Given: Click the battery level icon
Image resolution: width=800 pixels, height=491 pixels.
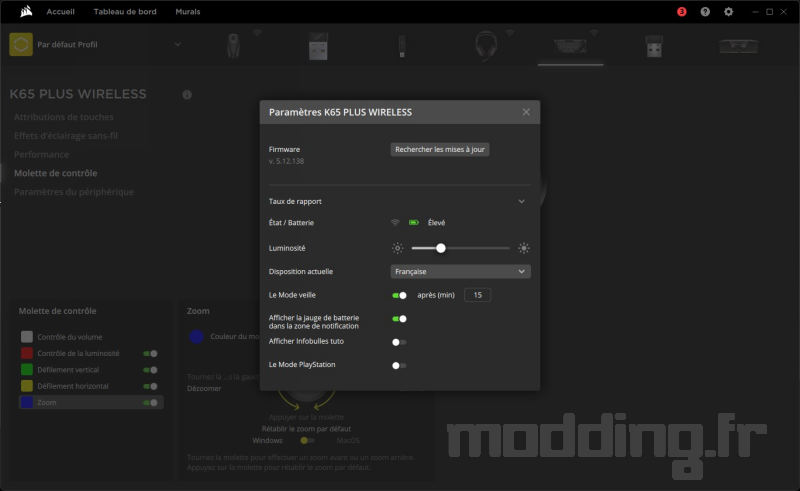Looking at the screenshot, I should coord(414,223).
